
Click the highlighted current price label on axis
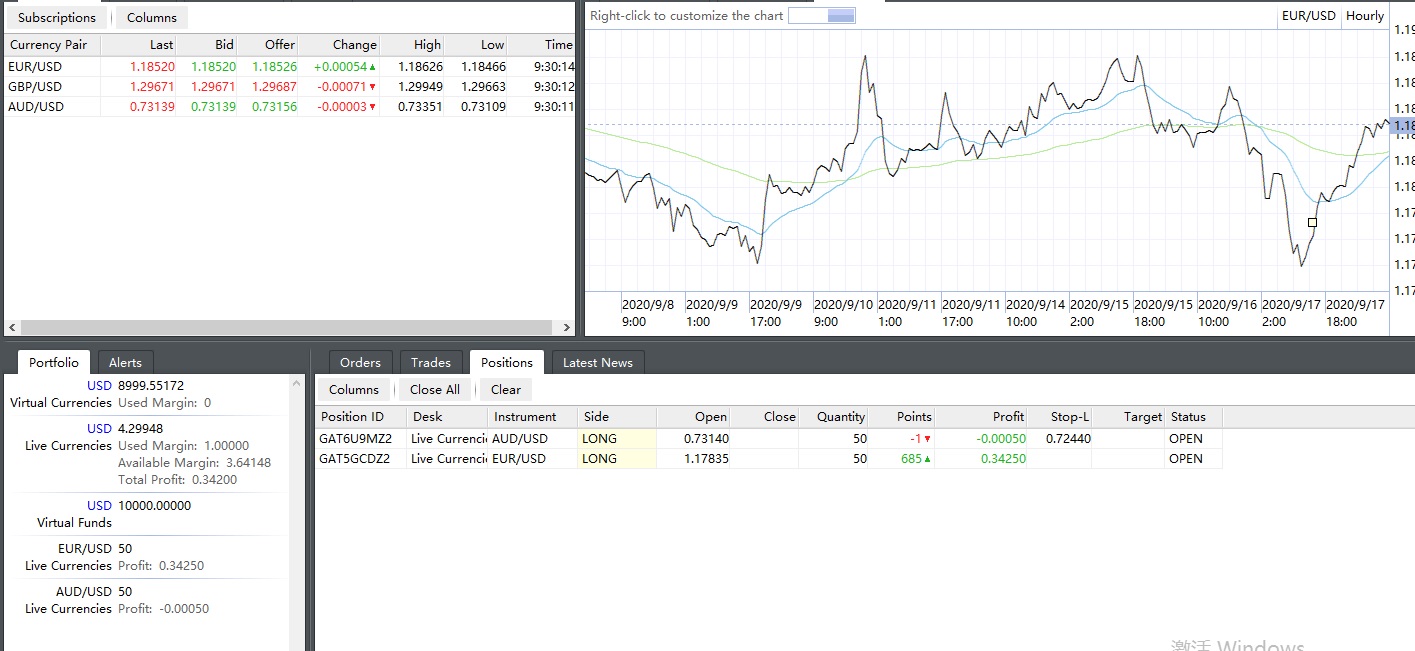point(1403,126)
